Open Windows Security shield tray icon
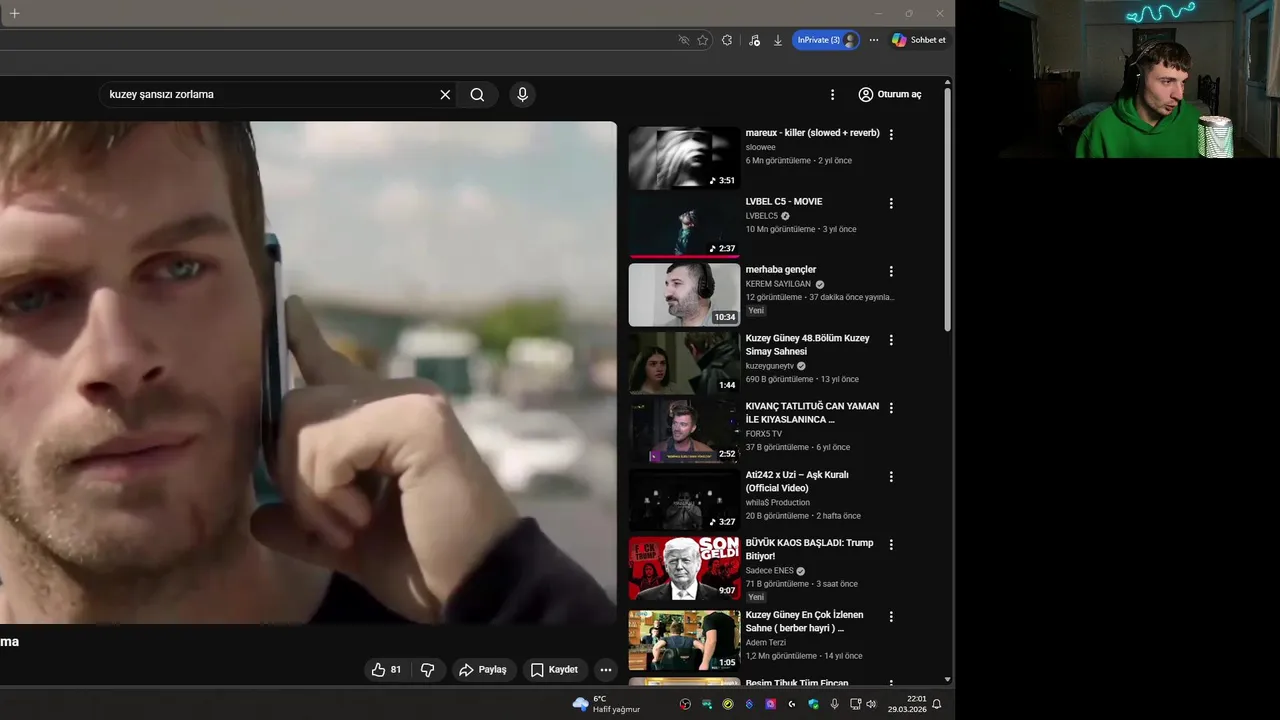Screen dimensions: 1280x720 (x=813, y=704)
